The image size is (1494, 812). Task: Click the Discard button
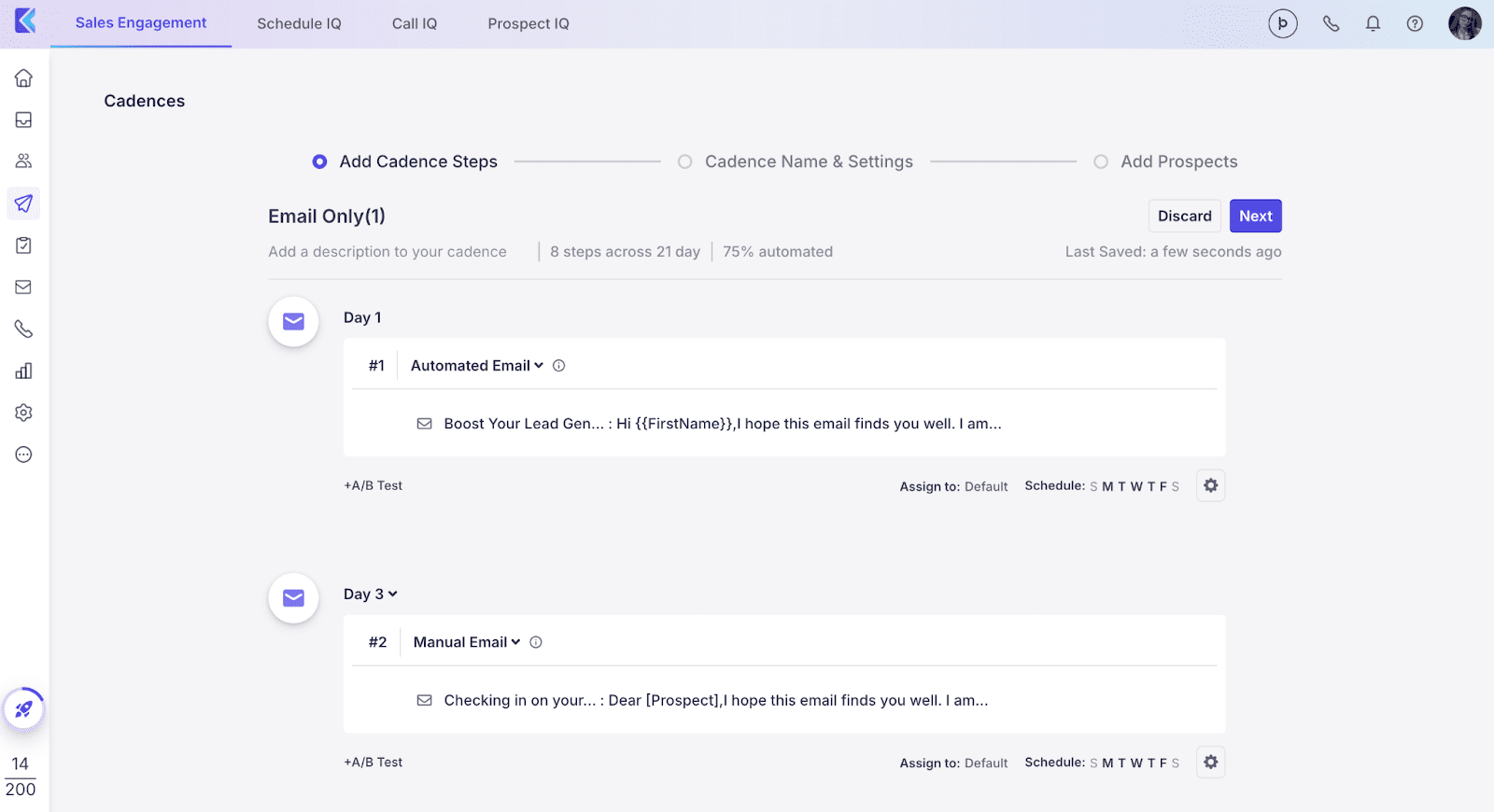coord(1184,217)
